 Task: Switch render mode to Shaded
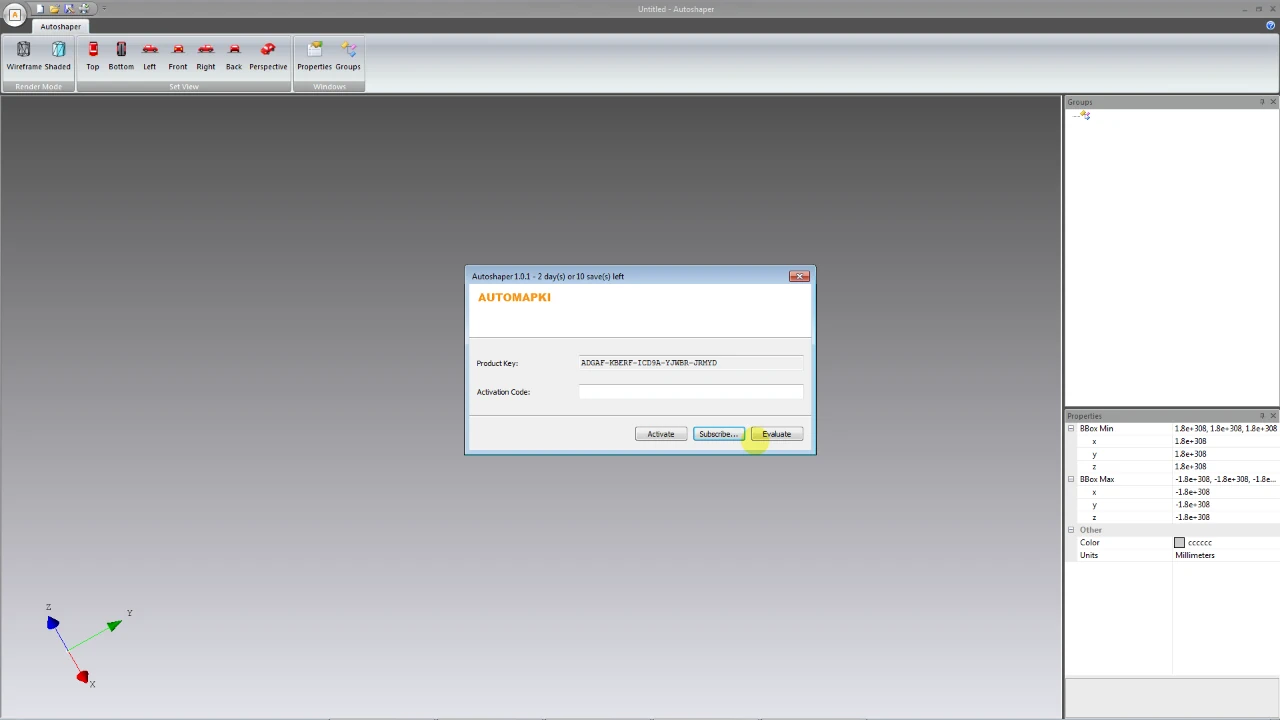[x=58, y=56]
